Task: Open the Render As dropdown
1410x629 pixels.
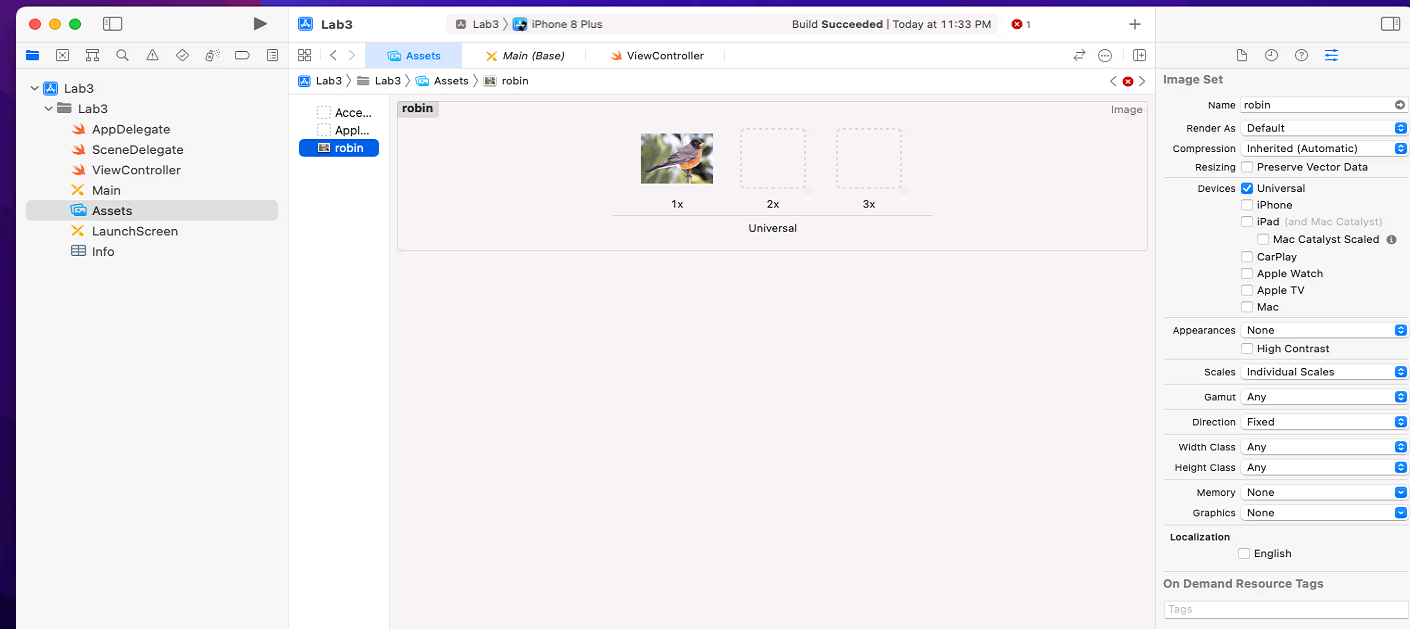Action: tap(1324, 128)
